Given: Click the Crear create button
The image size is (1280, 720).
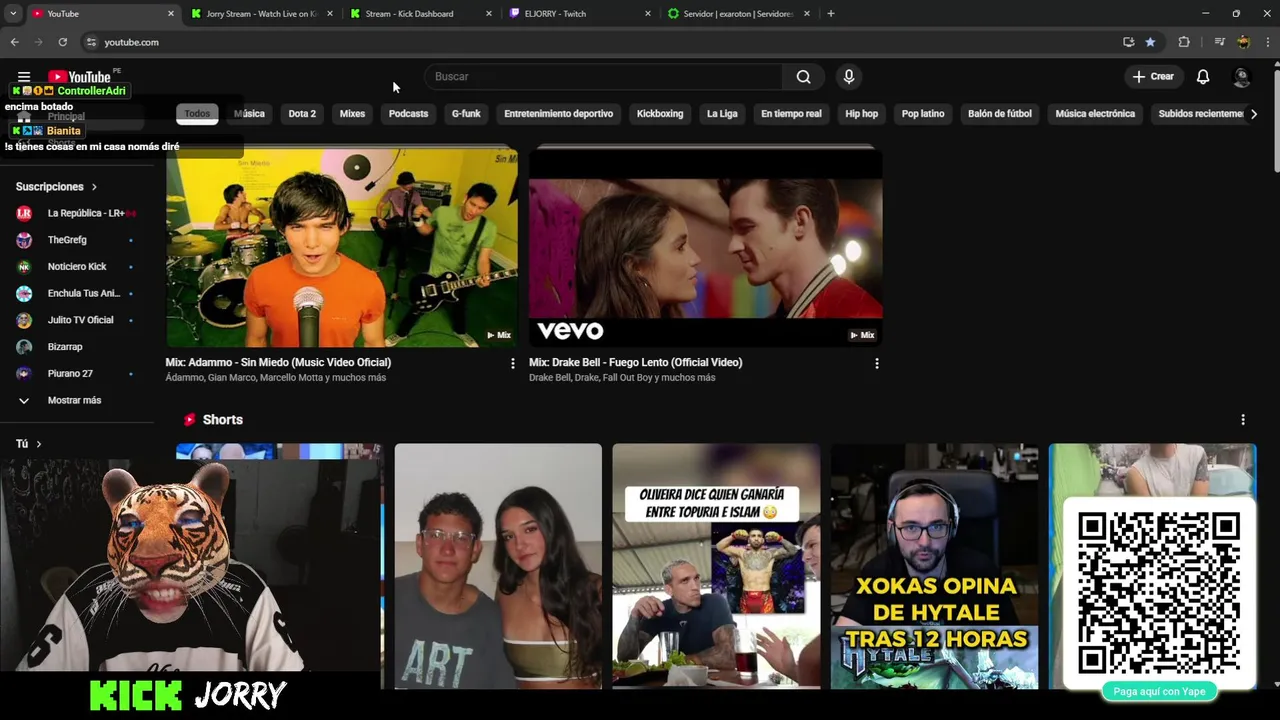Looking at the screenshot, I should tap(1153, 77).
